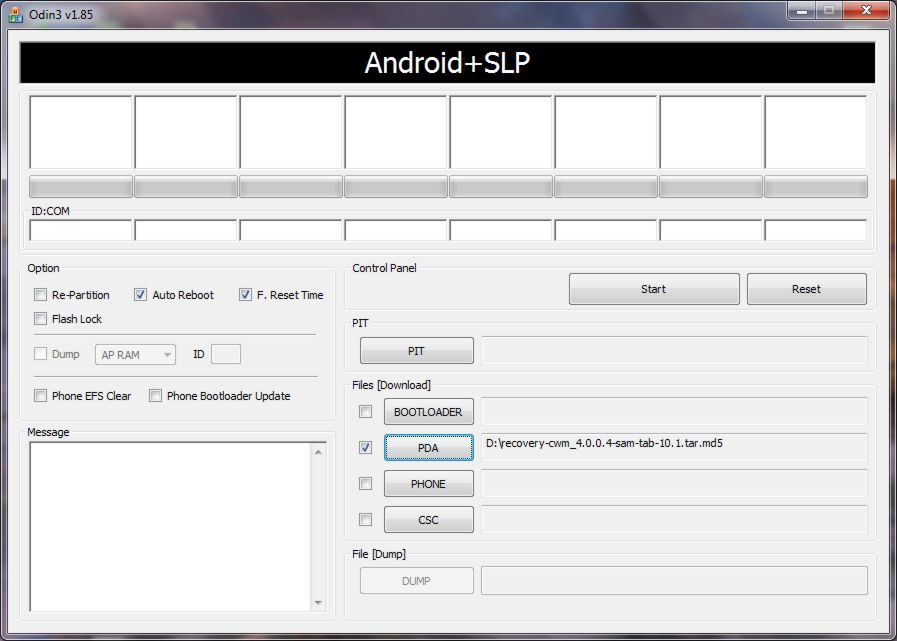Uncheck the box next to PDA
Viewport: 897px width, 641px height.
(x=365, y=448)
